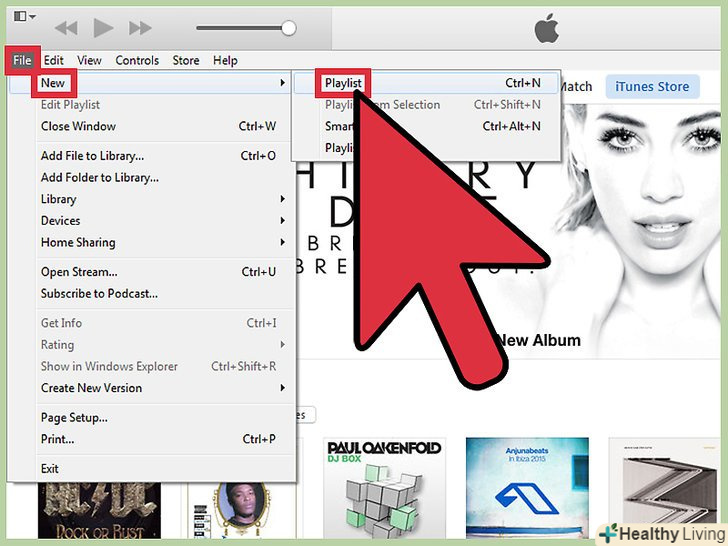This screenshot has width=728, height=546.
Task: Open the Store menu
Action: click(x=186, y=60)
